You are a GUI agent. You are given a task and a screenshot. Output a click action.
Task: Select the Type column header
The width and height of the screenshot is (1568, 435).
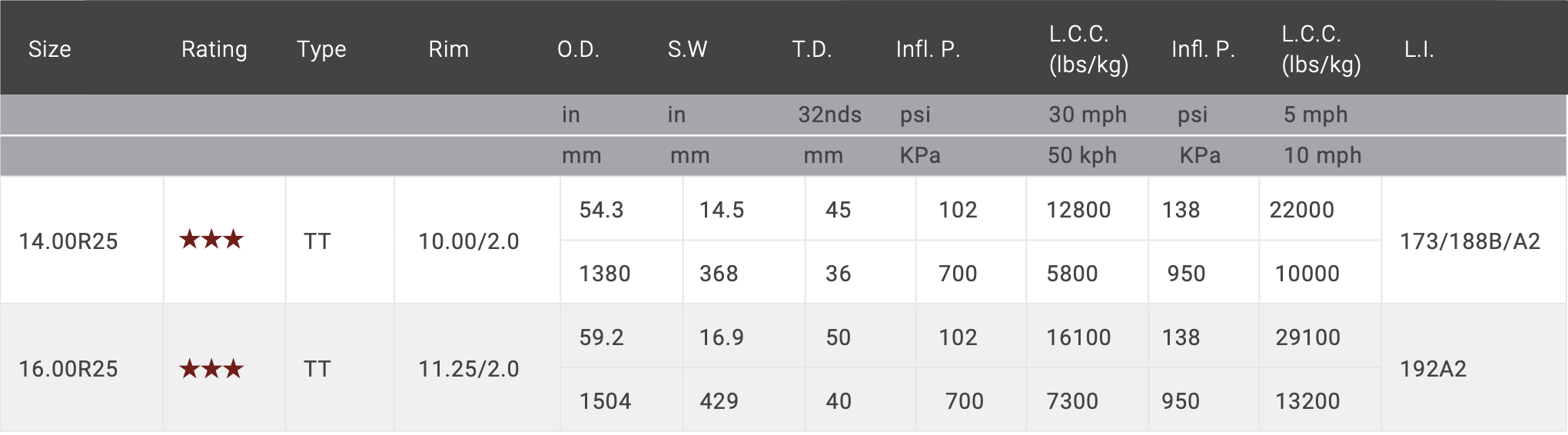point(321,49)
